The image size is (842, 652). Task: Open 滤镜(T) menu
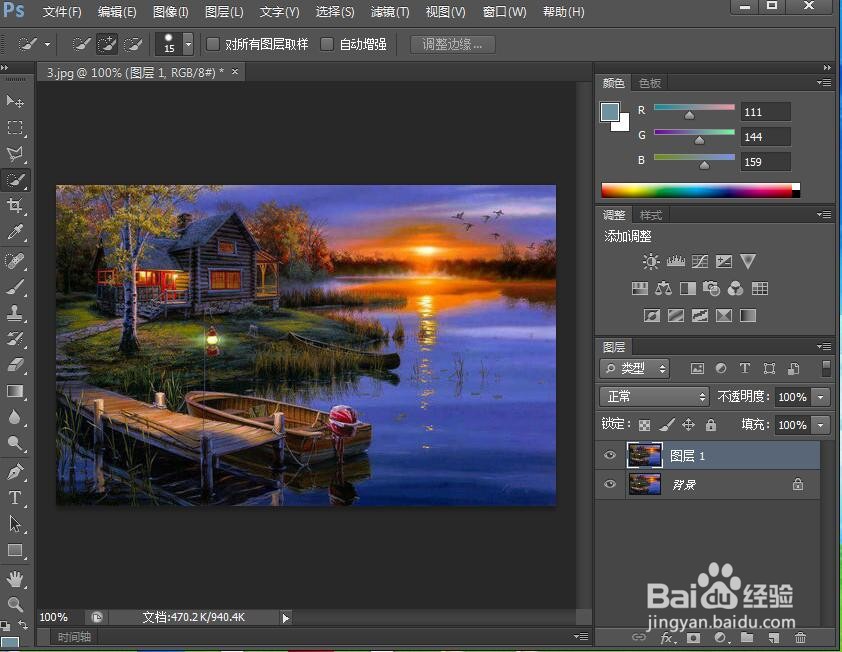(x=390, y=12)
